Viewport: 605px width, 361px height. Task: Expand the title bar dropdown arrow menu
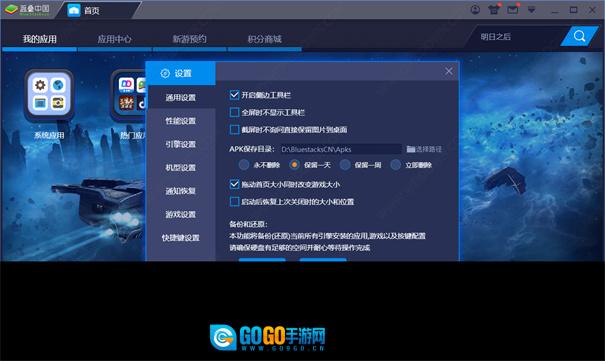point(532,10)
